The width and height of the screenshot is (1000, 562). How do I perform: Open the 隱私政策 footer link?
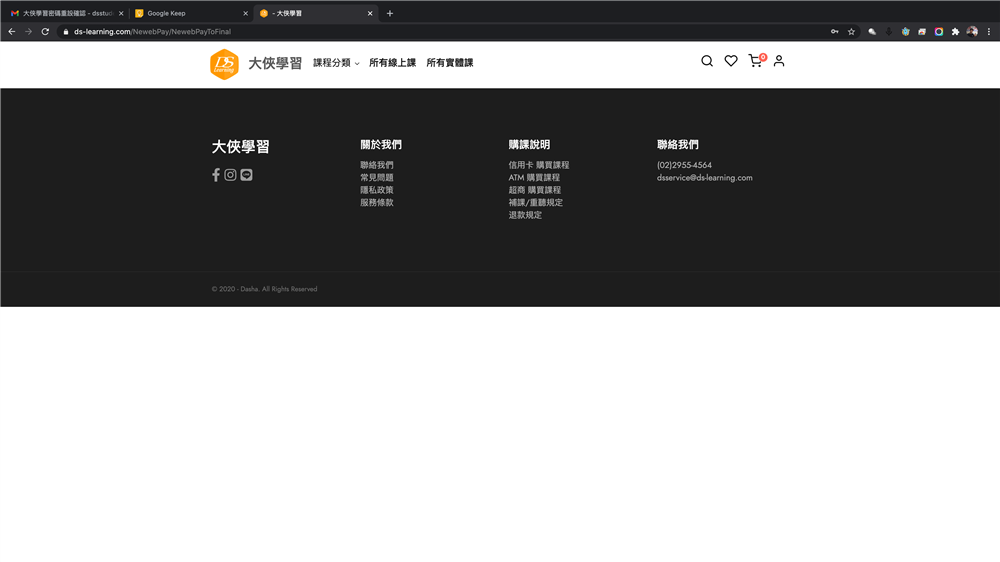point(377,190)
